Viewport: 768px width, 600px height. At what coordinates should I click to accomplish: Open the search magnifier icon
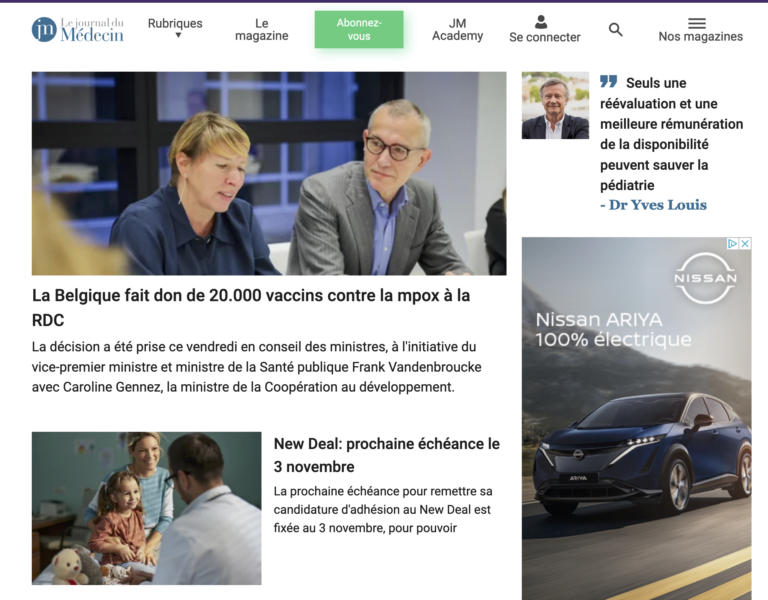616,30
